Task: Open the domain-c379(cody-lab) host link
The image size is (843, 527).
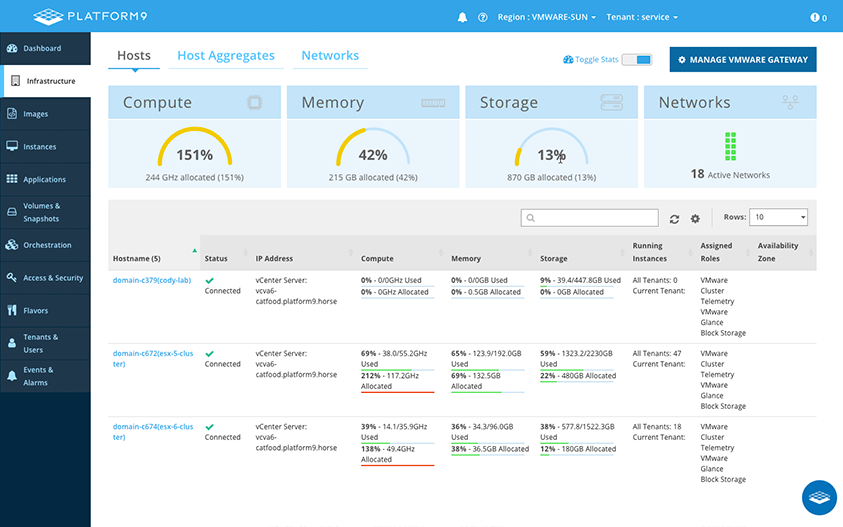Action: 152,280
